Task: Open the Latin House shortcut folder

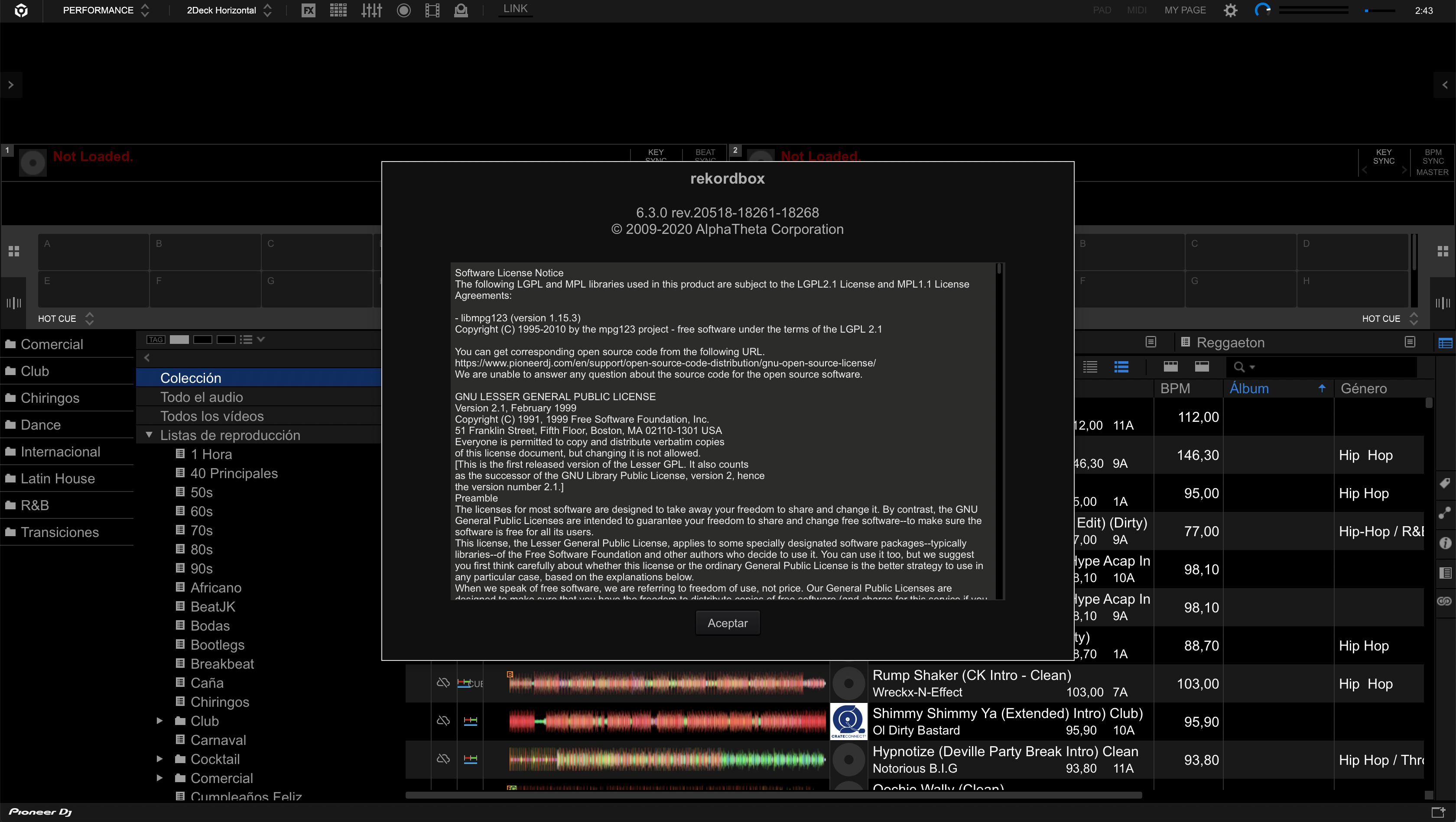Action: click(67, 479)
